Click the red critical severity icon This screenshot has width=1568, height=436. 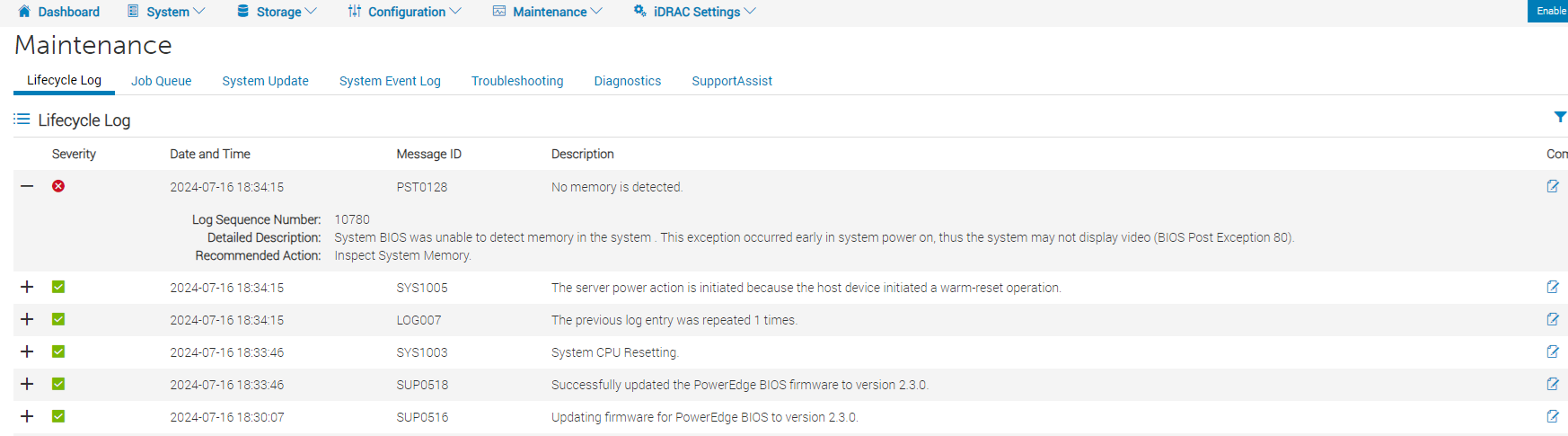[x=58, y=186]
